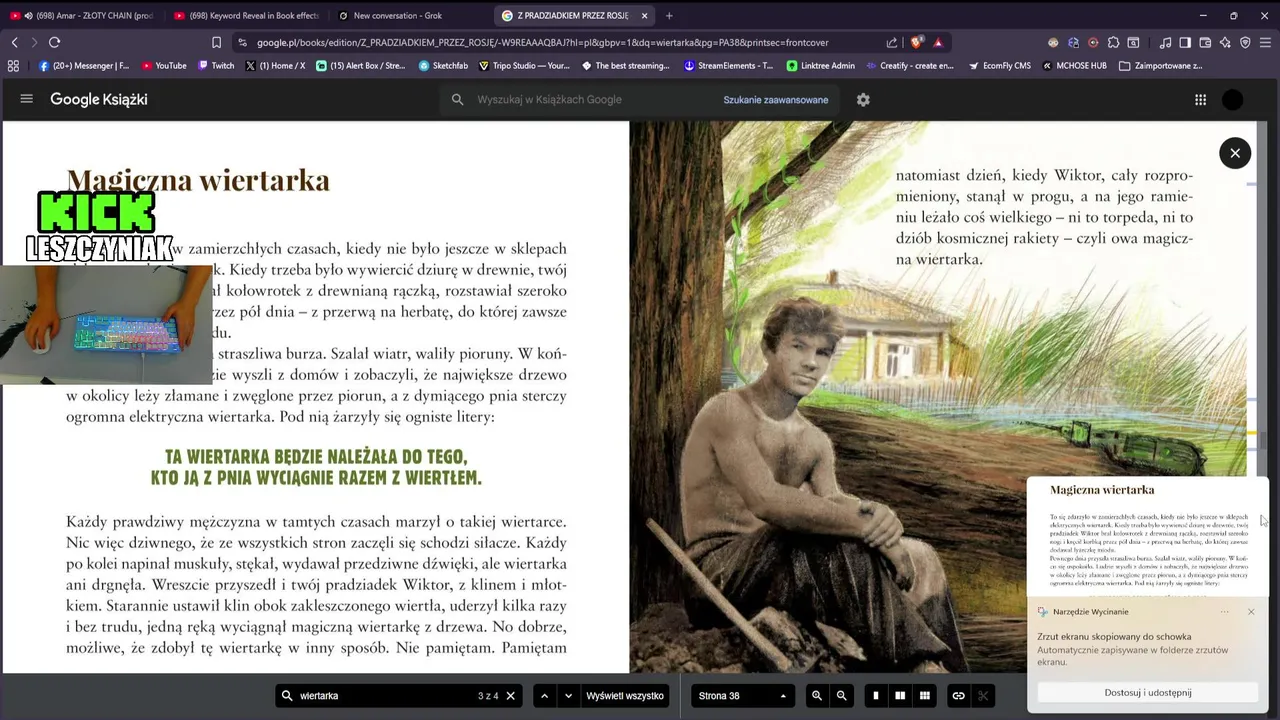Open YouTube bookmark
The image size is (1280, 720).
[164, 66]
